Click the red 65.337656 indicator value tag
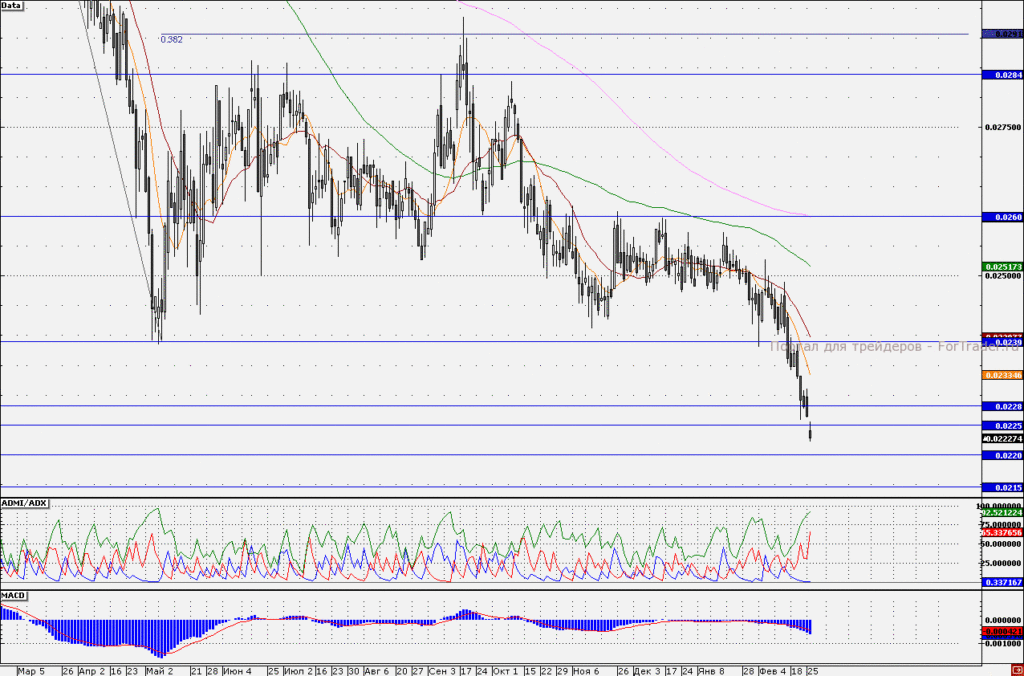 [x=1002, y=533]
